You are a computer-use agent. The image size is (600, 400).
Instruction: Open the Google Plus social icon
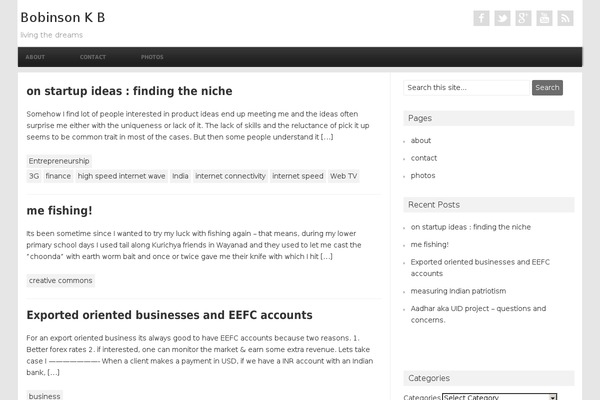[523, 18]
